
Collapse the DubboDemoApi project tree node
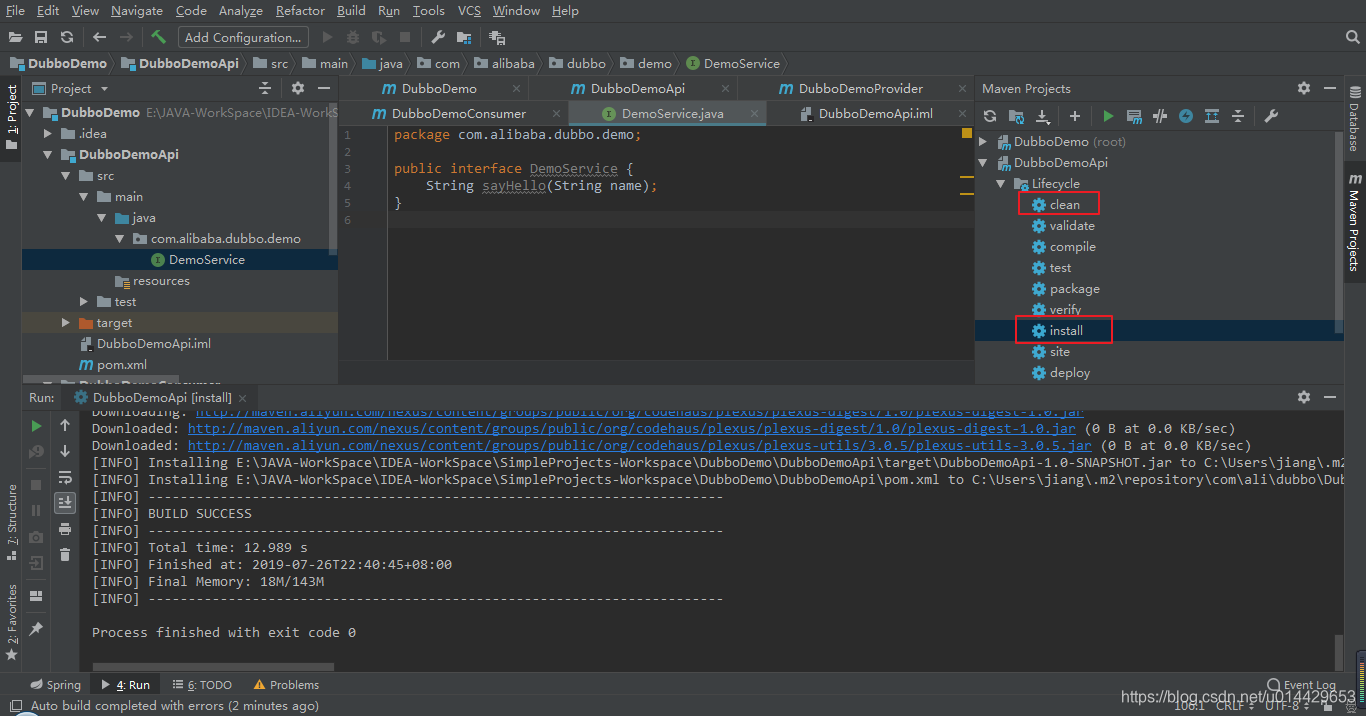coord(47,155)
